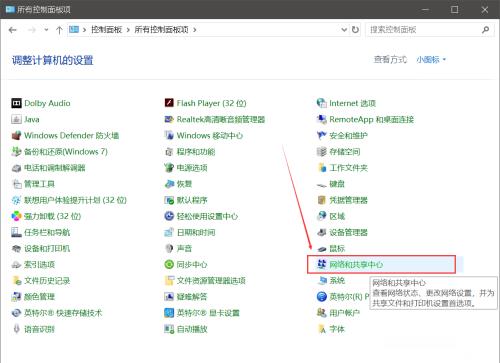Open 电话和调制解调器 icon
Viewport: 500px width, 363px height.
click(x=16, y=168)
